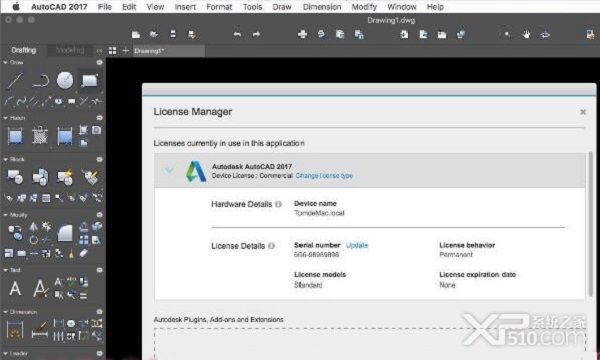Screen dimensions: 600x360
Task: Open Hardware Details info icon
Action: point(279,204)
